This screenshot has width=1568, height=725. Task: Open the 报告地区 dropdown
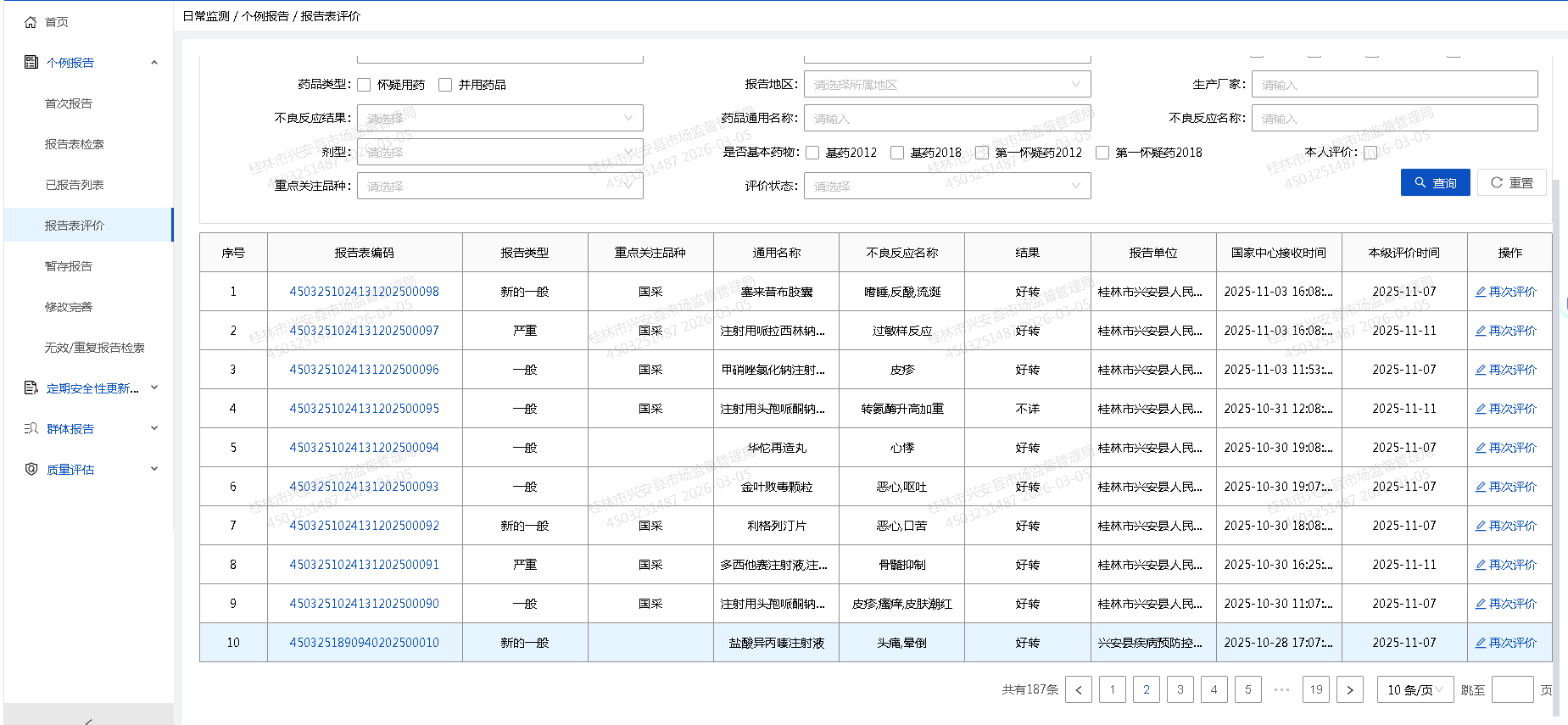tap(946, 84)
